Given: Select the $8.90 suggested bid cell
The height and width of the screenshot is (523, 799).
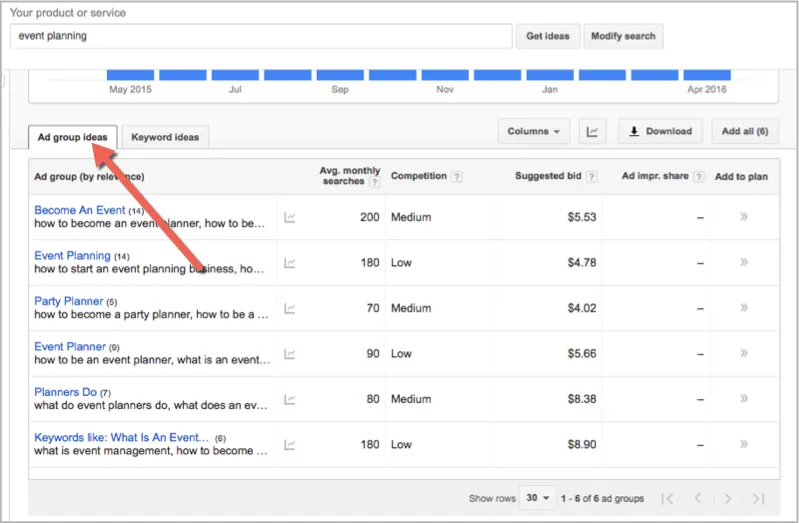Looking at the screenshot, I should [x=582, y=444].
